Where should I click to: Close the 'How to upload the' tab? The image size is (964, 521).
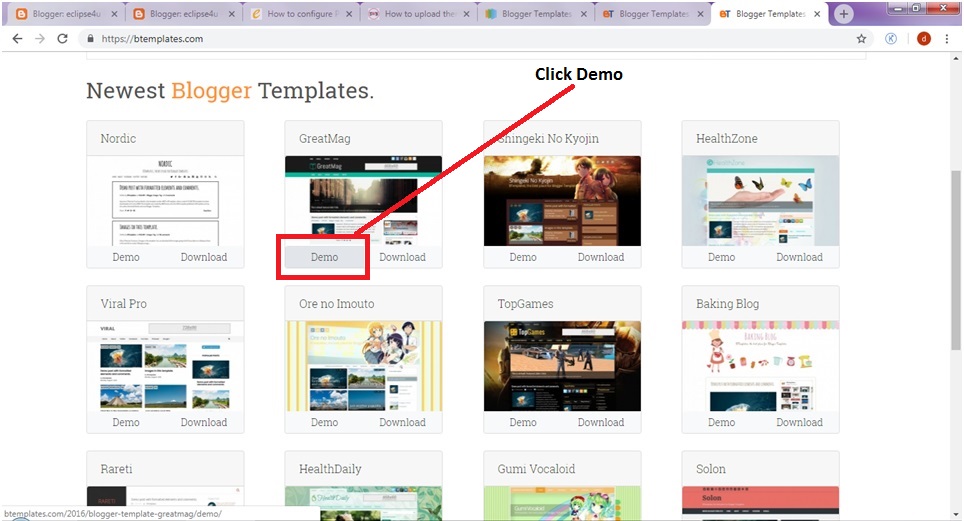[x=466, y=14]
